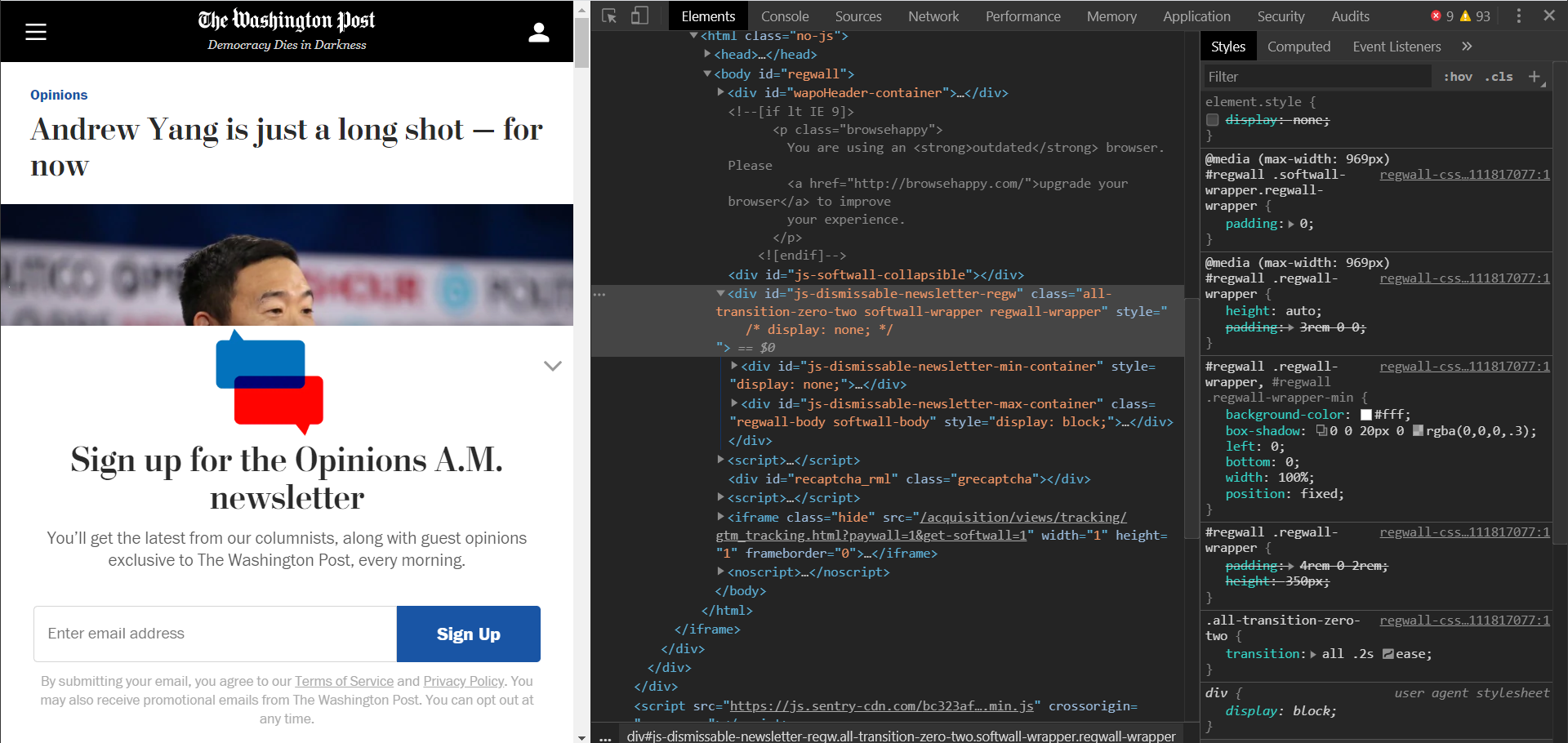Screen dimensions: 1568x743
Task: Click the user account profile icon
Action: (538, 32)
